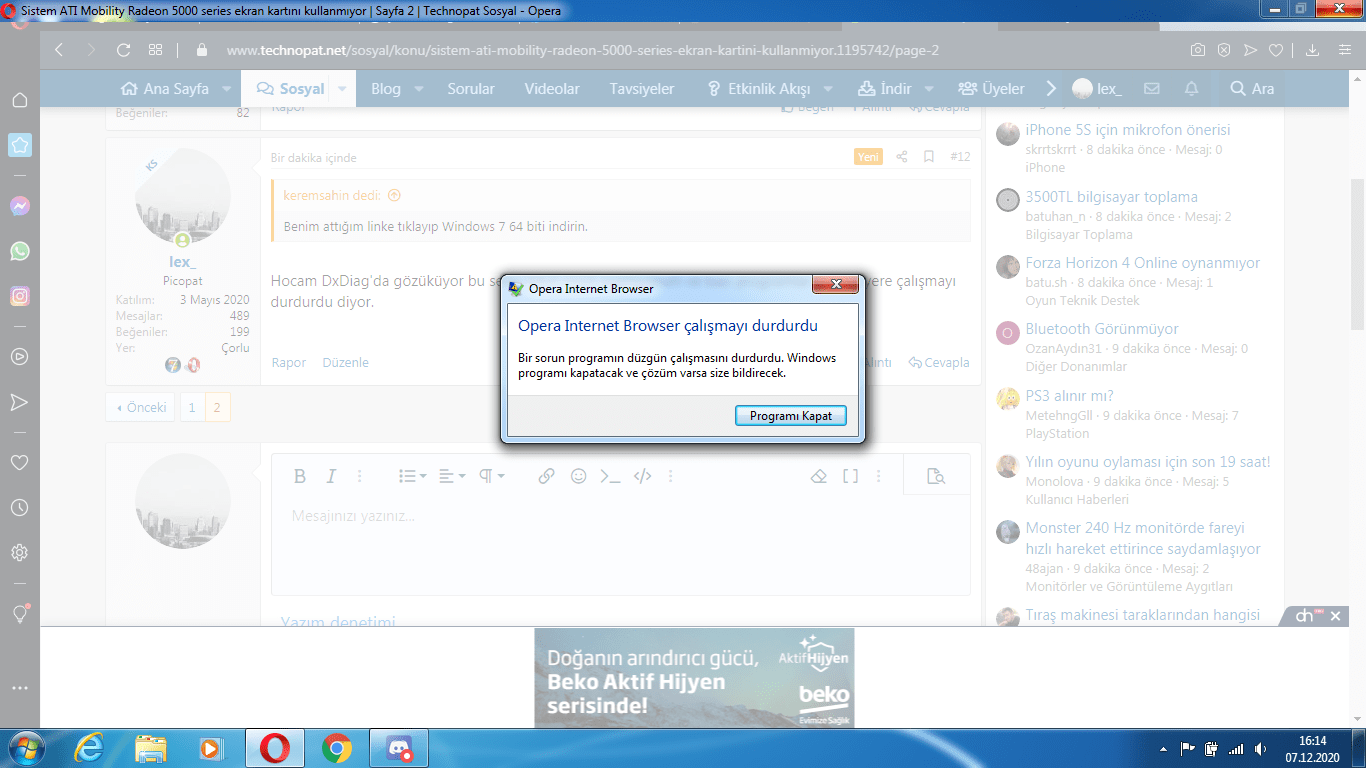Open thread "PS3 alınır mı?"
The image size is (1366, 768).
coord(1069,396)
